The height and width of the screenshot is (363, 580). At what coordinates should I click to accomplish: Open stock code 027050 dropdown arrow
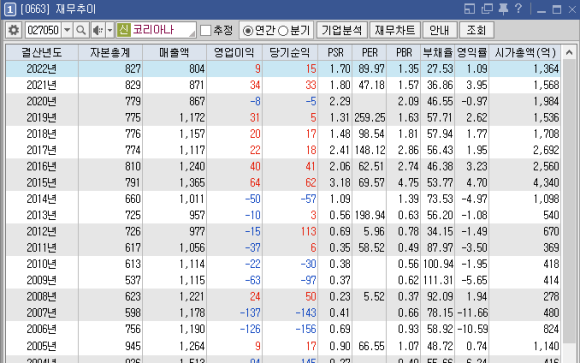click(x=67, y=30)
